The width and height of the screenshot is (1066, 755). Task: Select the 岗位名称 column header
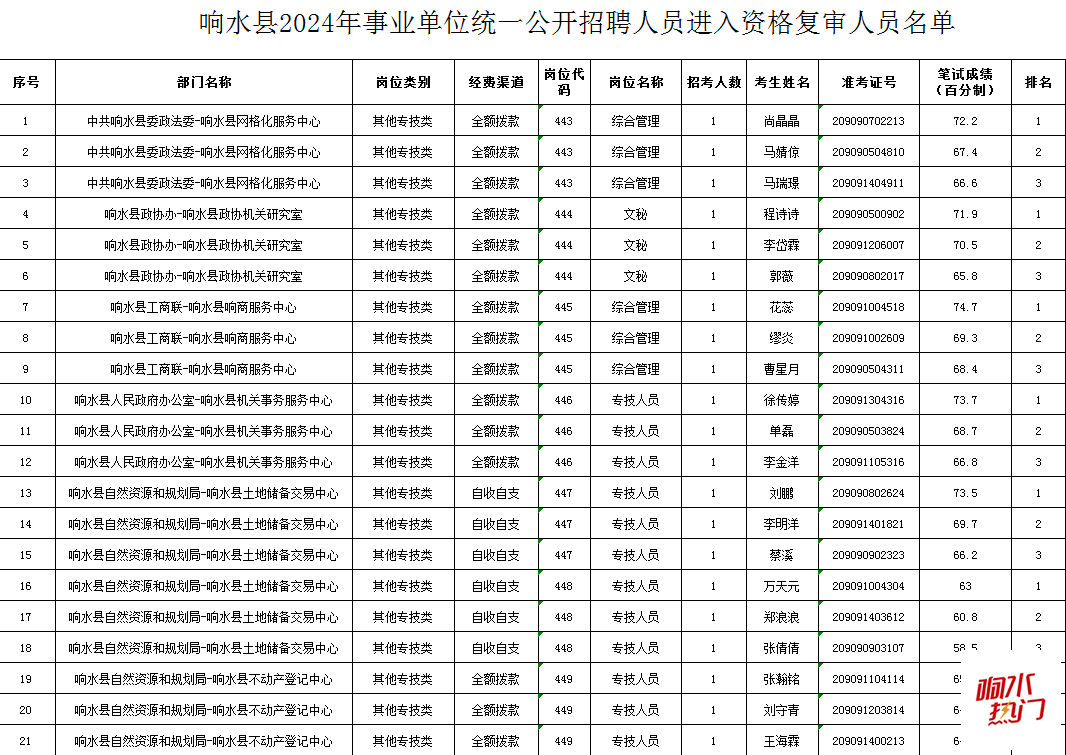pyautogui.click(x=636, y=82)
